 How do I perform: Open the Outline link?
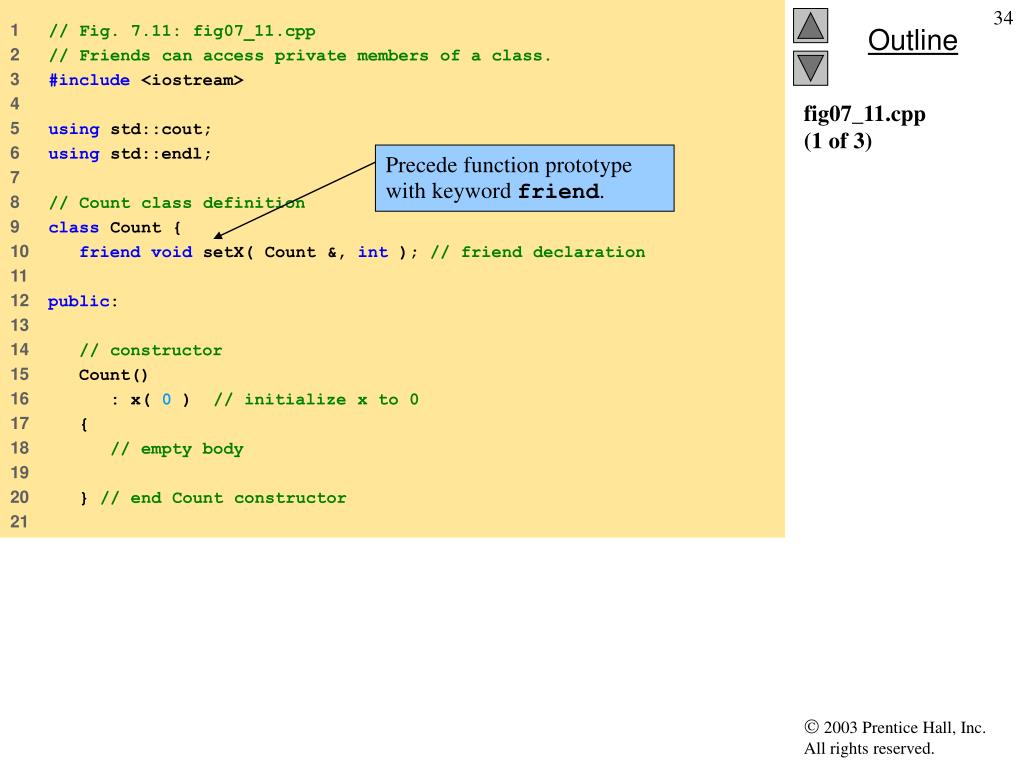[912, 40]
